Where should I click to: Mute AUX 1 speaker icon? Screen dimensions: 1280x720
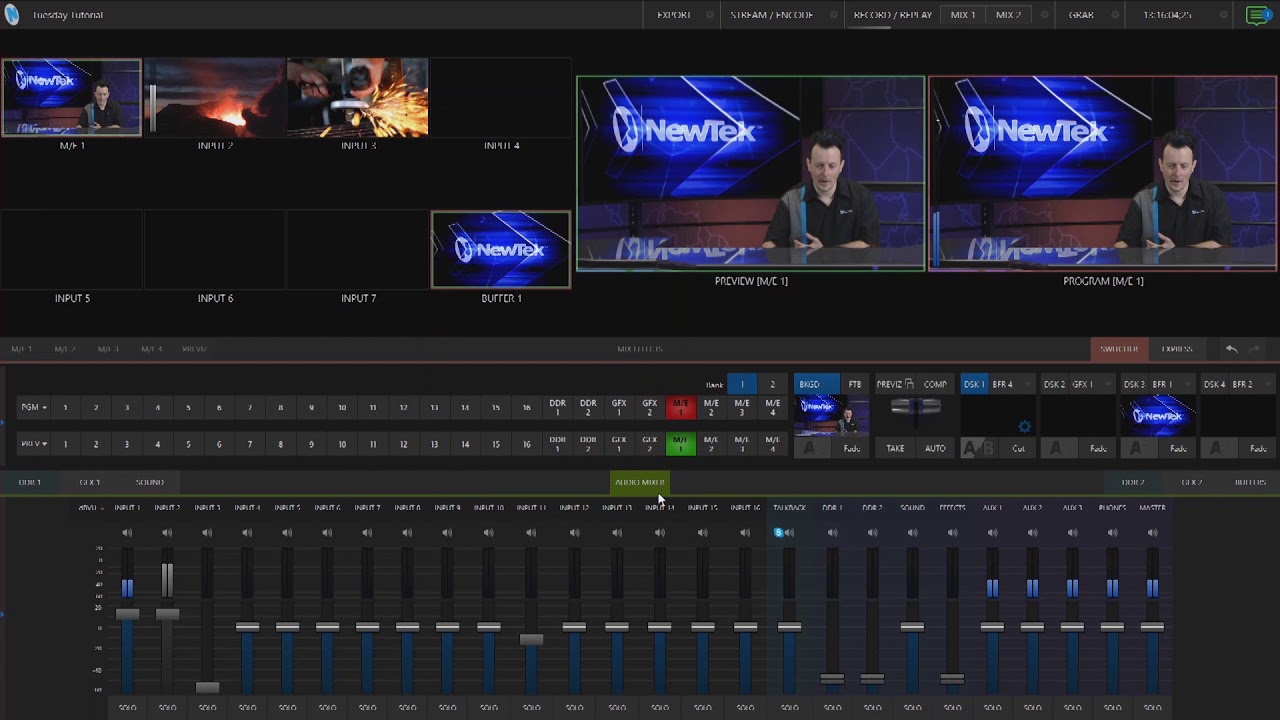pos(992,533)
